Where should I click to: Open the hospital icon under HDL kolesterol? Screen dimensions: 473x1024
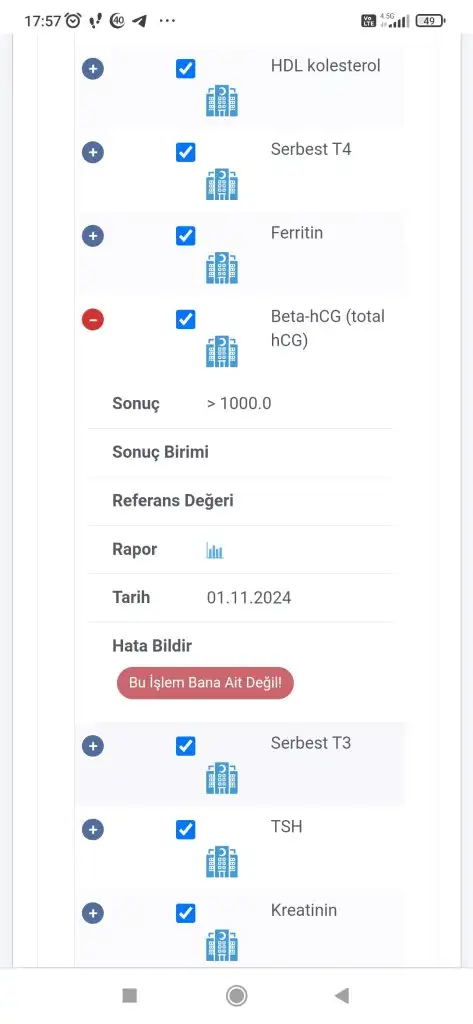pyautogui.click(x=222, y=101)
